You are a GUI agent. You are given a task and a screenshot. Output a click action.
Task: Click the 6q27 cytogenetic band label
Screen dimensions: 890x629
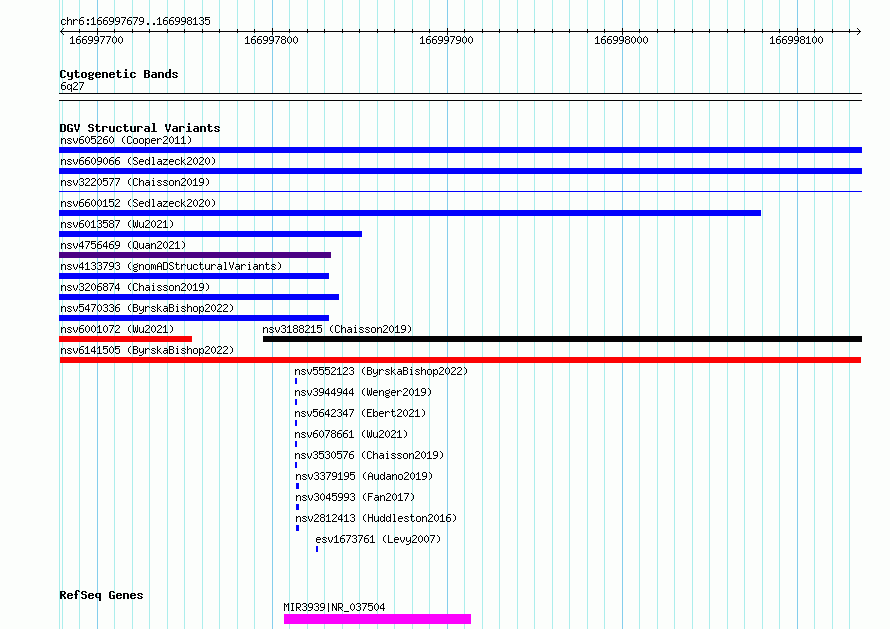coord(72,86)
